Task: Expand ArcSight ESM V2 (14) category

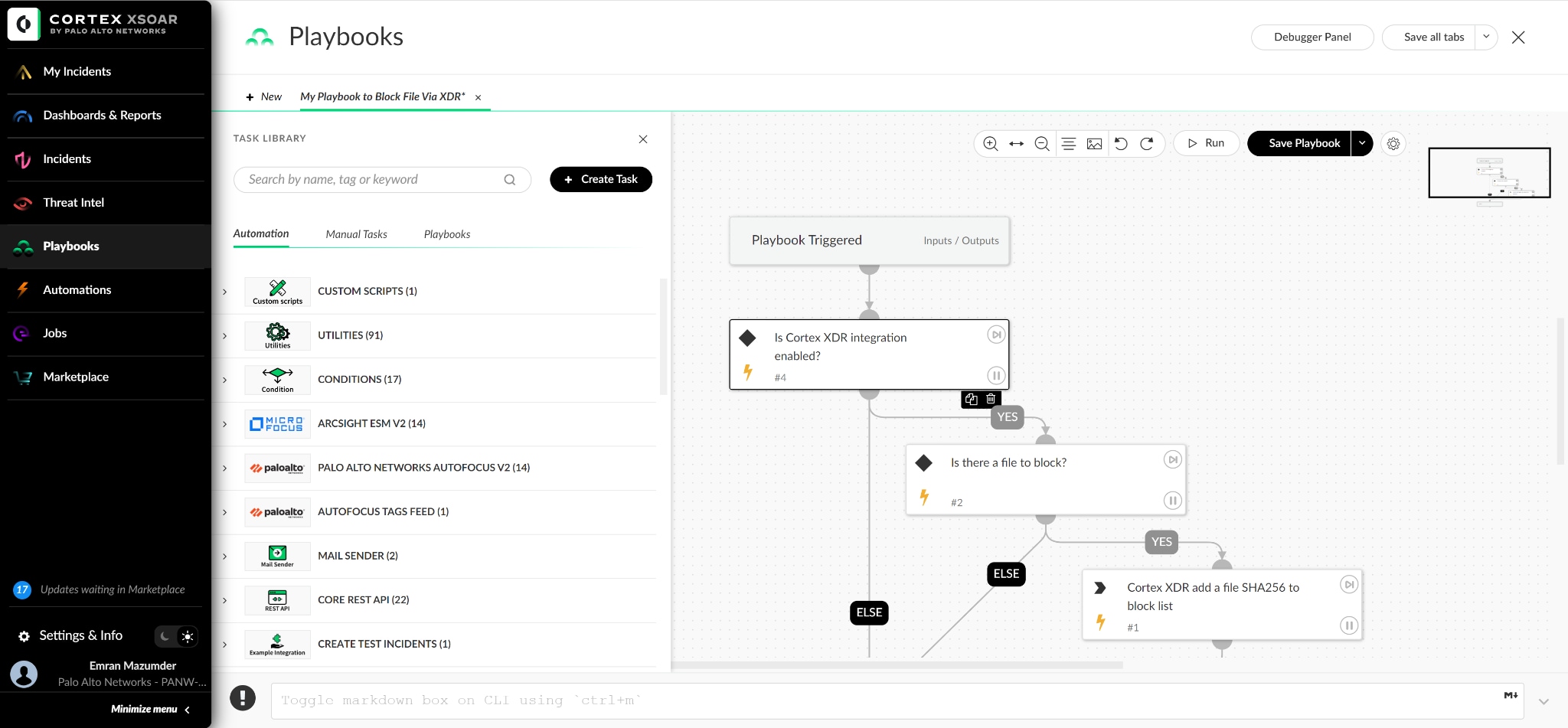Action: pos(224,424)
